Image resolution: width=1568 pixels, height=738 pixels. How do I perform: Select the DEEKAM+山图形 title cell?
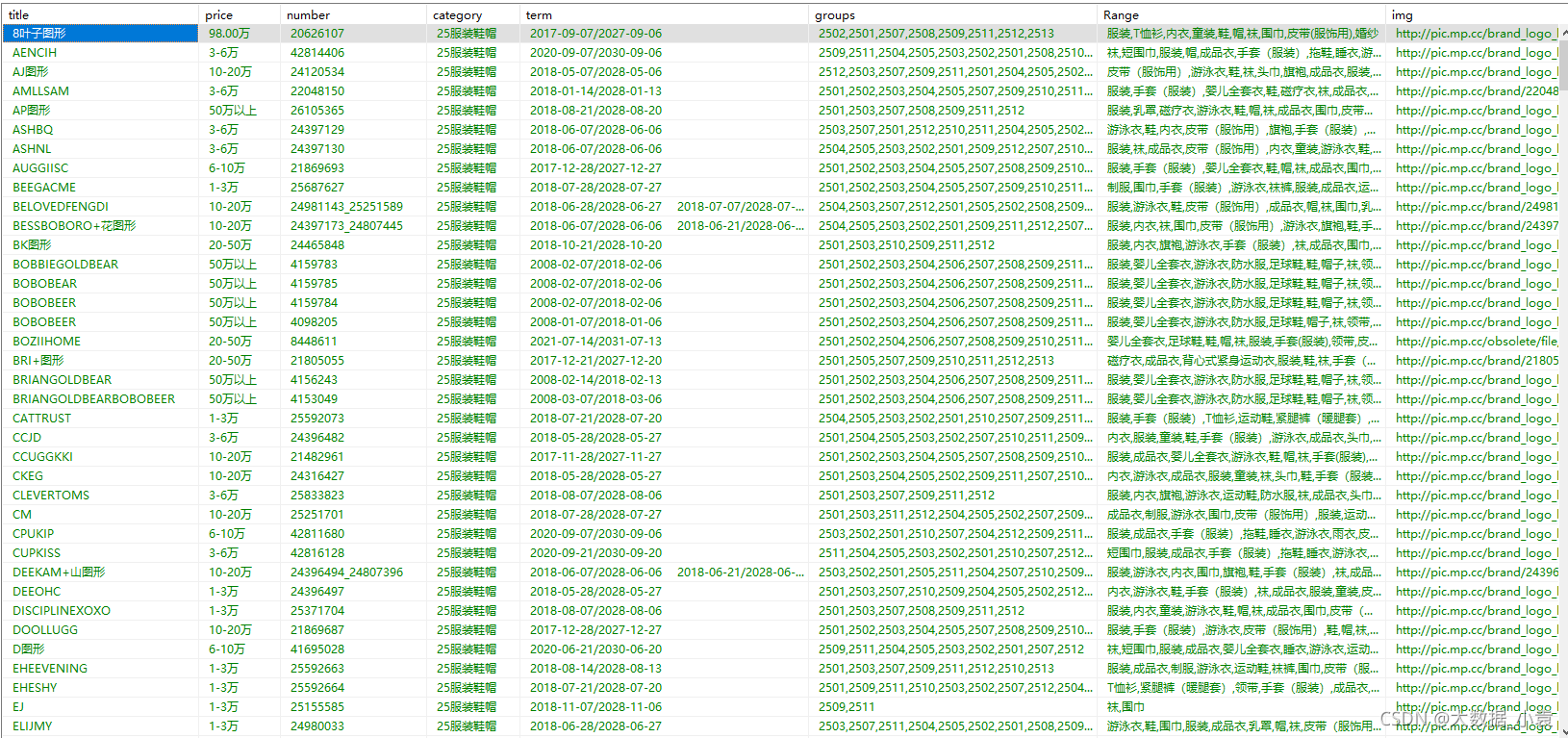point(100,573)
